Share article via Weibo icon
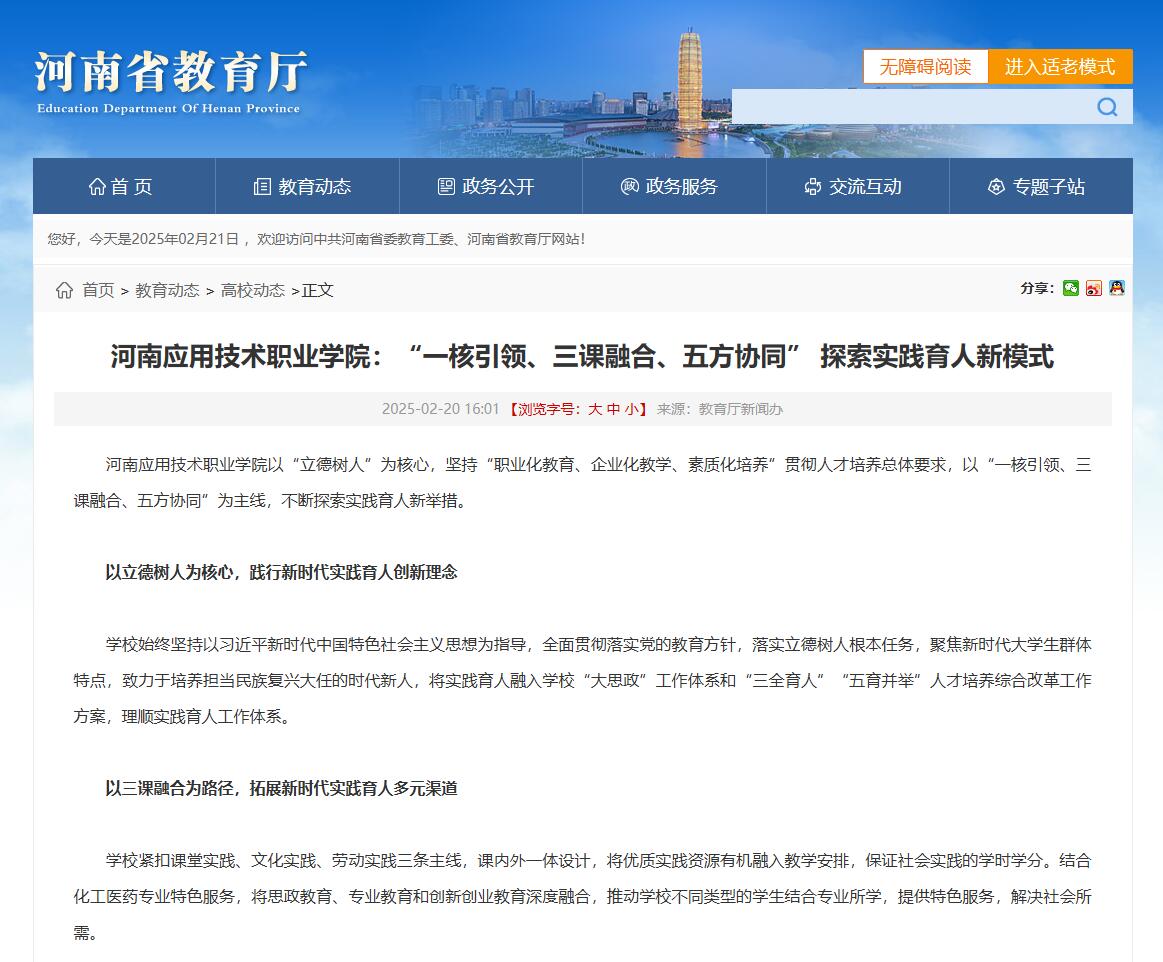 [1094, 288]
